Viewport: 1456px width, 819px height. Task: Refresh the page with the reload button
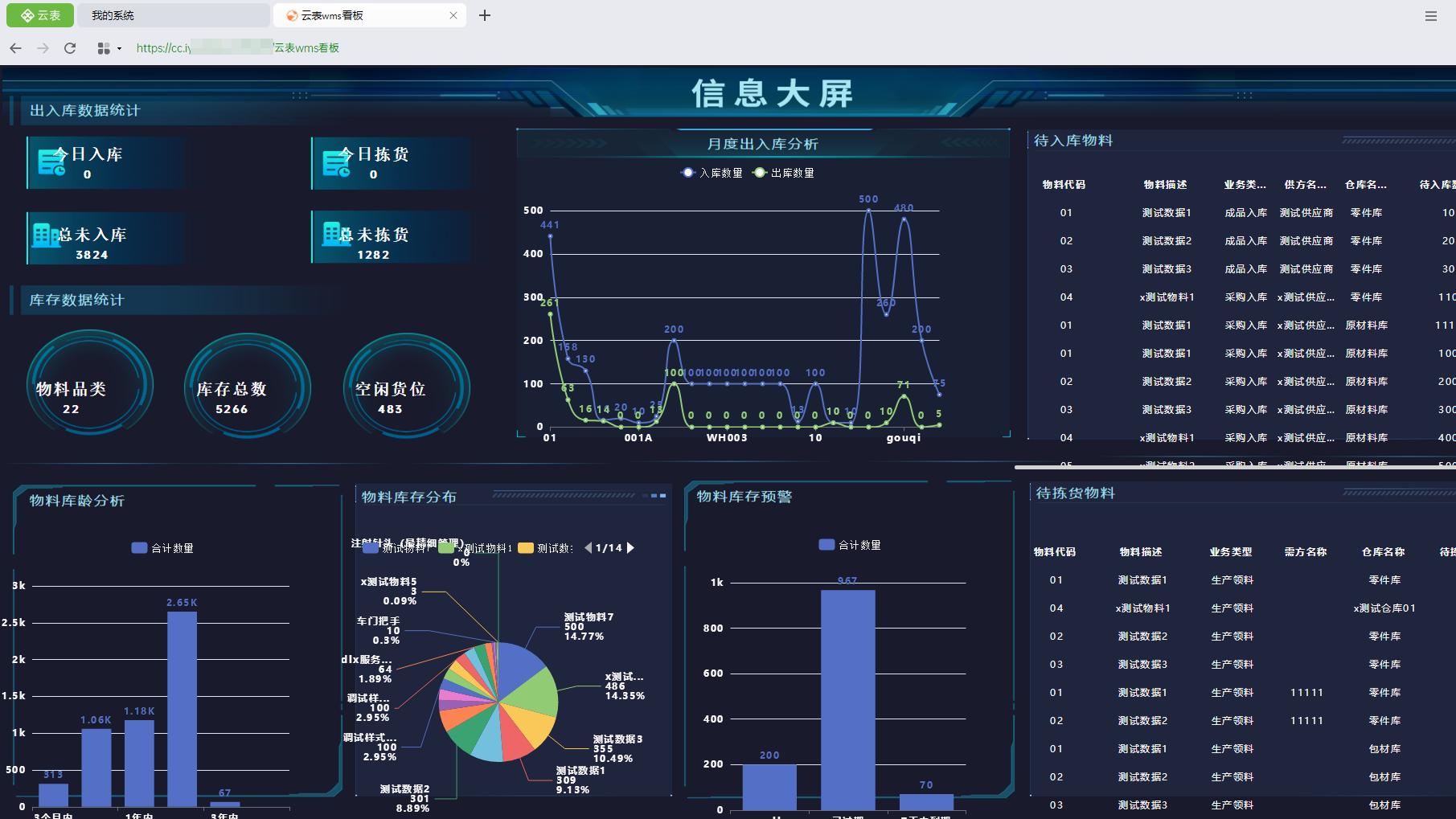[x=70, y=47]
